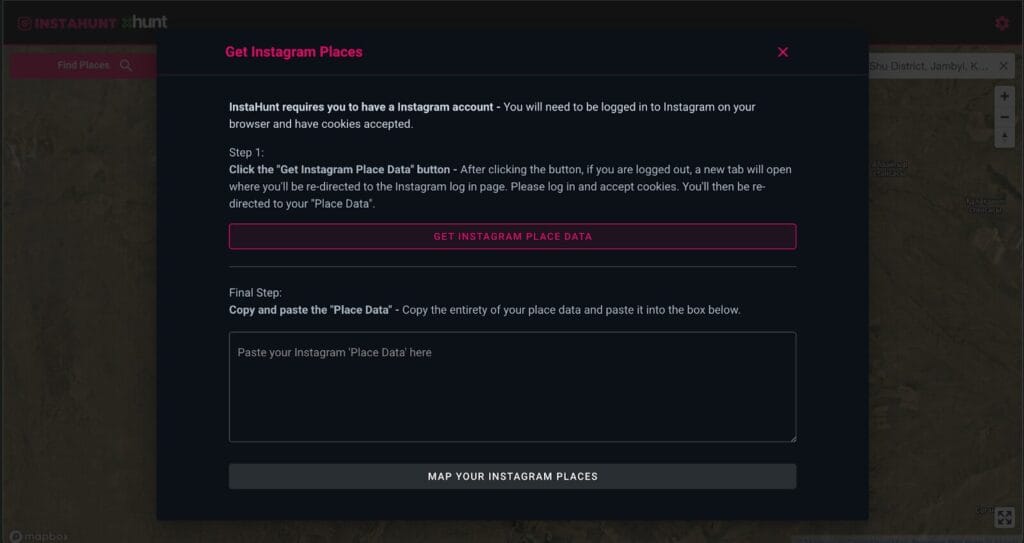Click the hunt logo text

(x=146, y=22)
